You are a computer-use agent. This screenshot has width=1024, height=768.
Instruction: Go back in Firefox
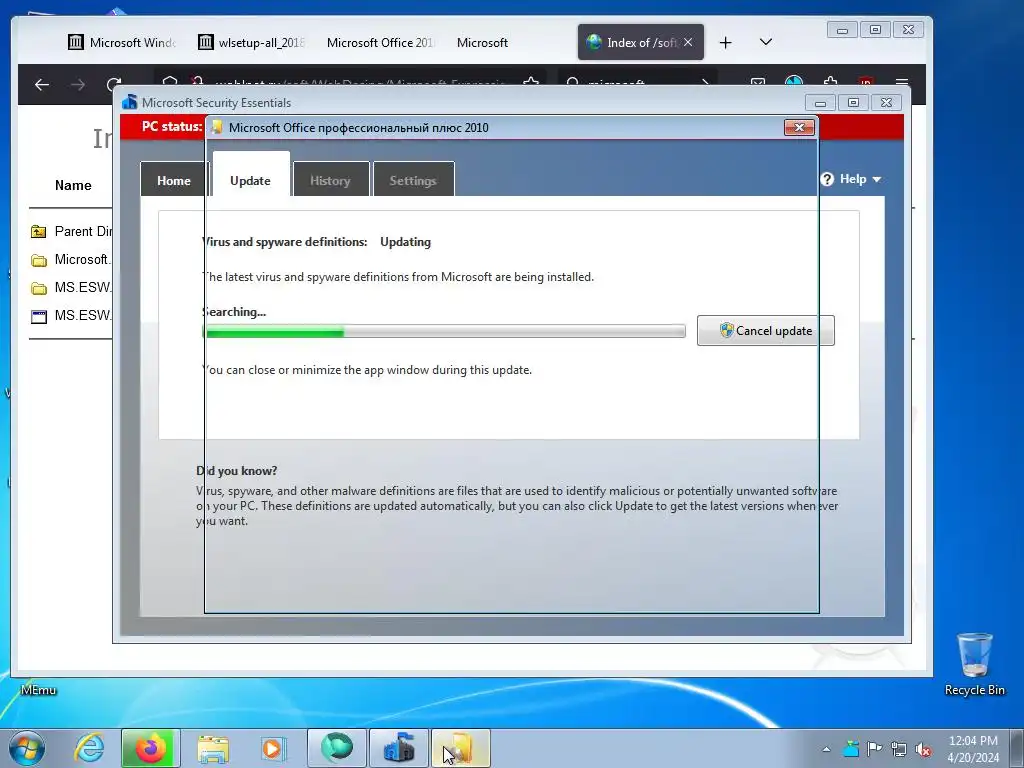coord(42,85)
